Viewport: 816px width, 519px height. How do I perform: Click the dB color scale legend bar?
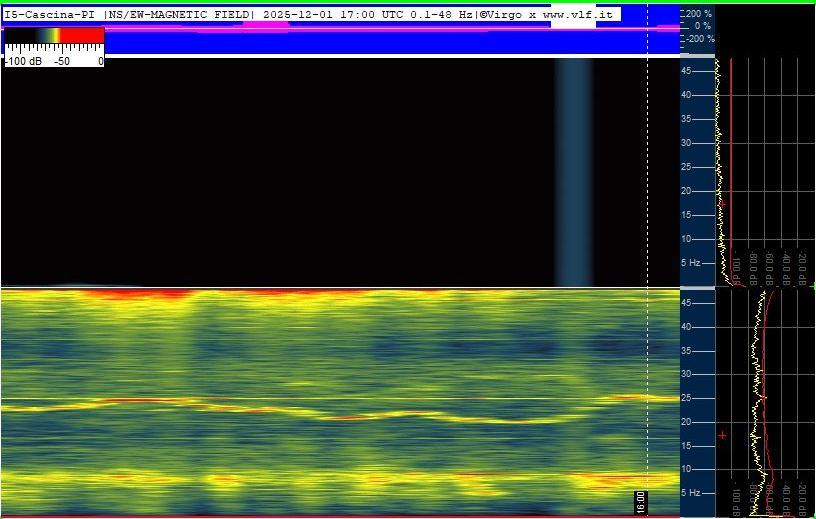click(x=54, y=36)
